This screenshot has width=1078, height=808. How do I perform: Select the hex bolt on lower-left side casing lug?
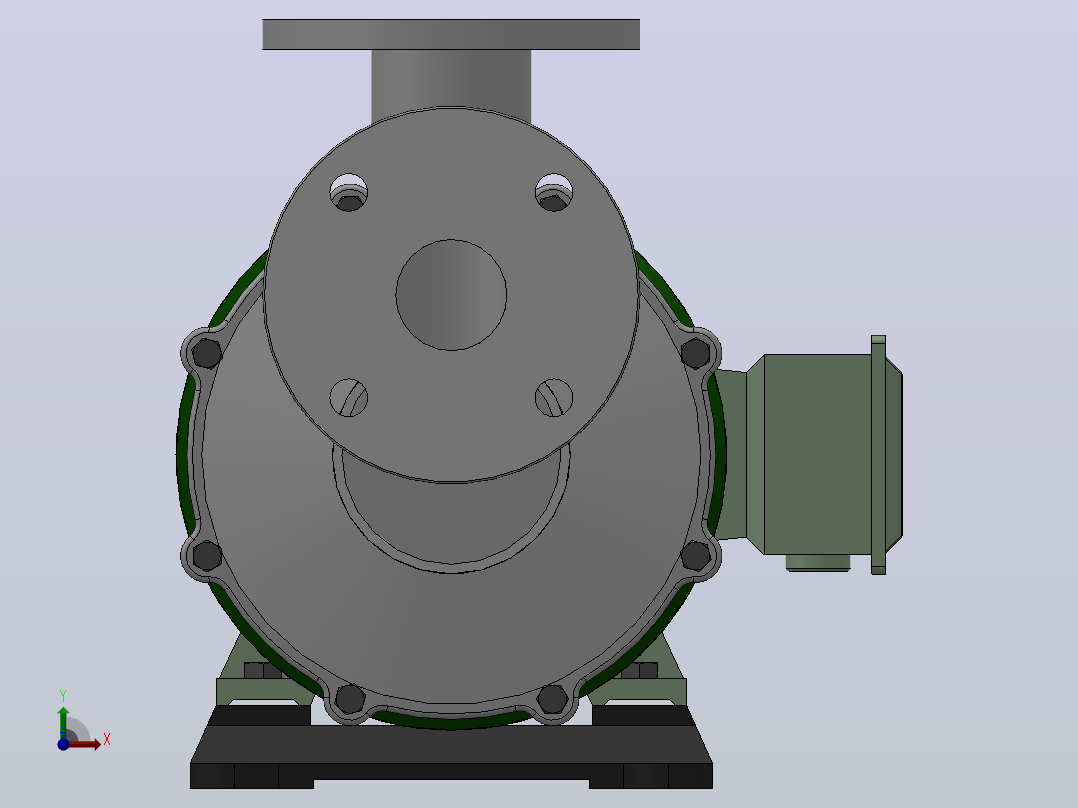(x=207, y=556)
